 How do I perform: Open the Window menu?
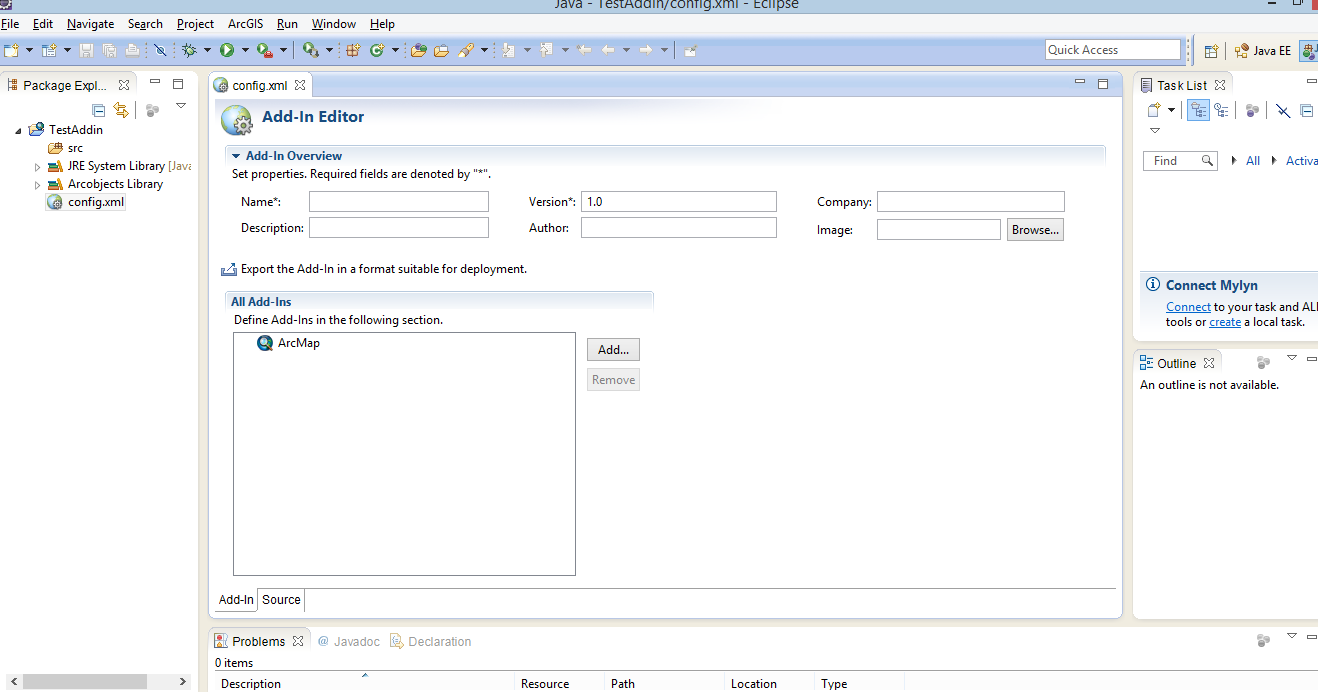pos(333,23)
